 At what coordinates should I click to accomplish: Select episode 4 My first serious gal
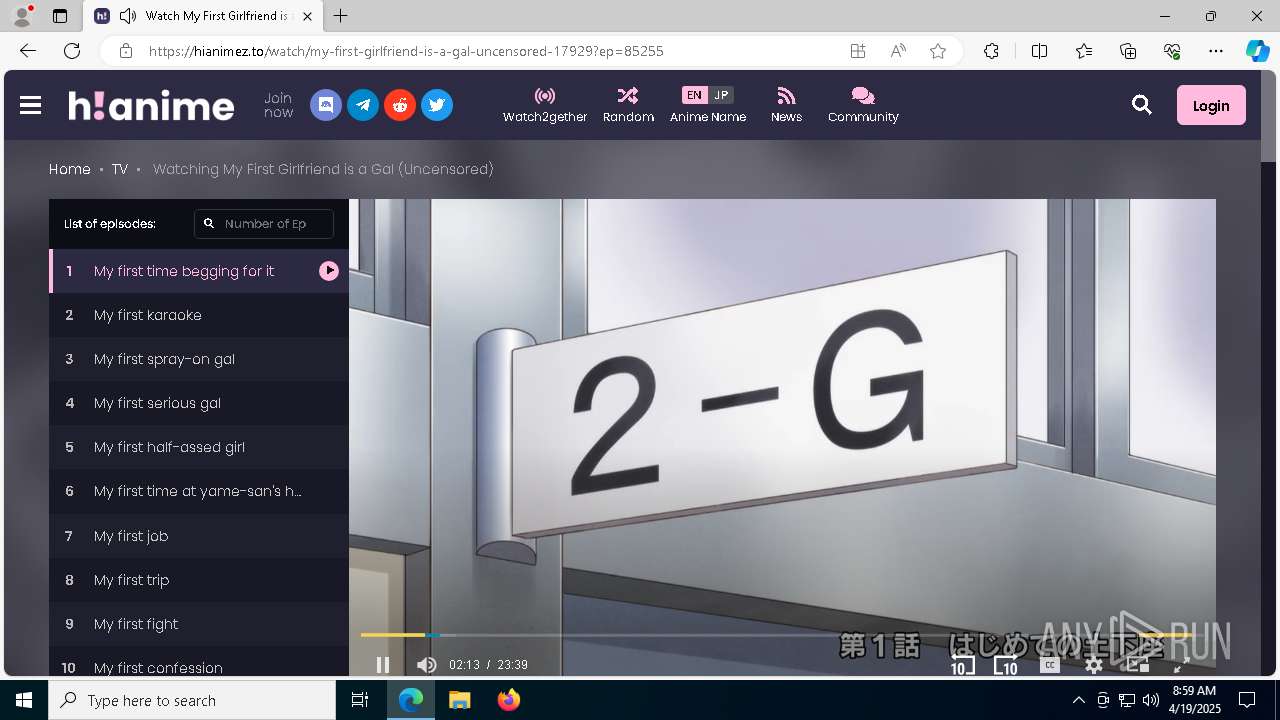[199, 403]
